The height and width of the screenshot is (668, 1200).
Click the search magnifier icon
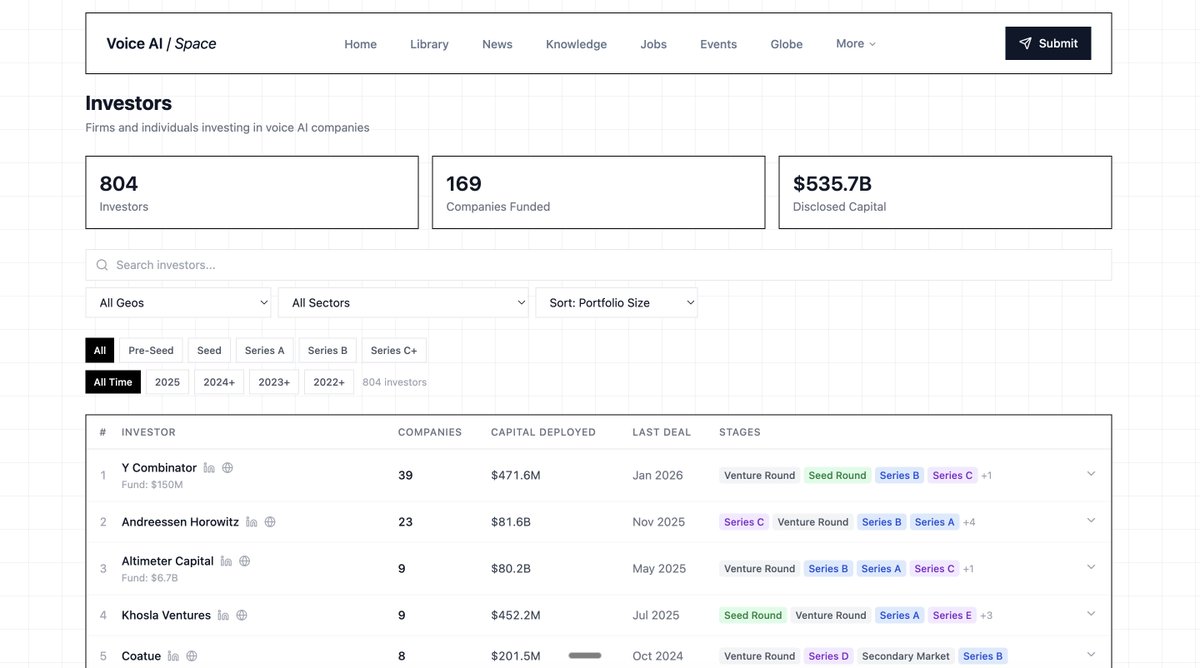click(x=102, y=265)
